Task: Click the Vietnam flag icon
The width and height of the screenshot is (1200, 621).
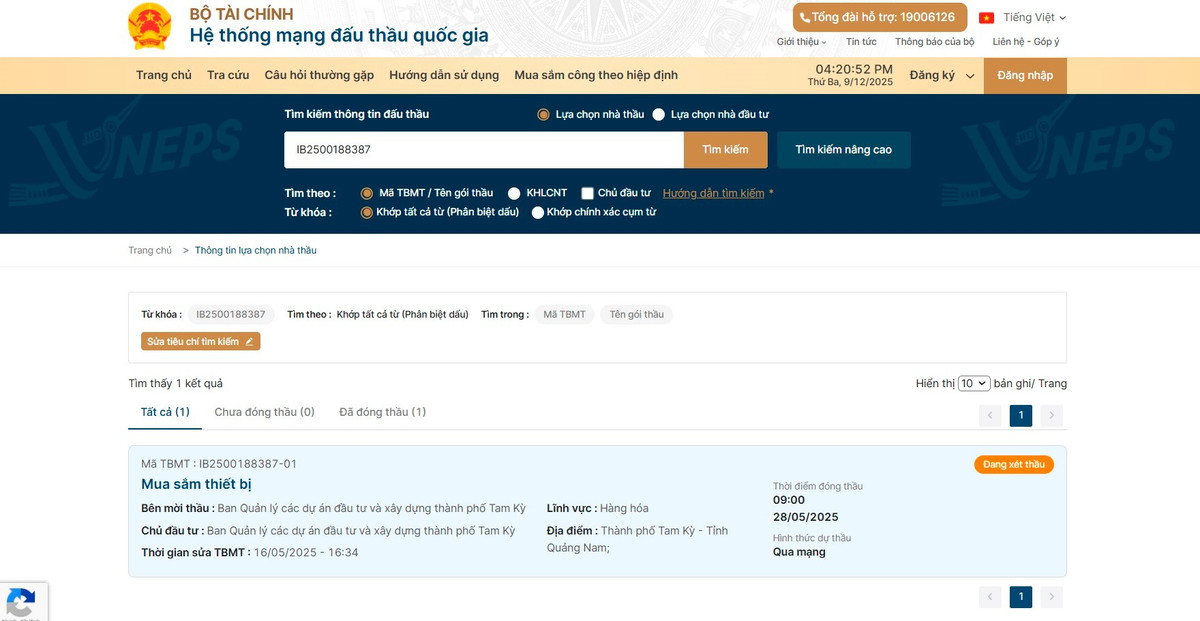Action: point(986,18)
